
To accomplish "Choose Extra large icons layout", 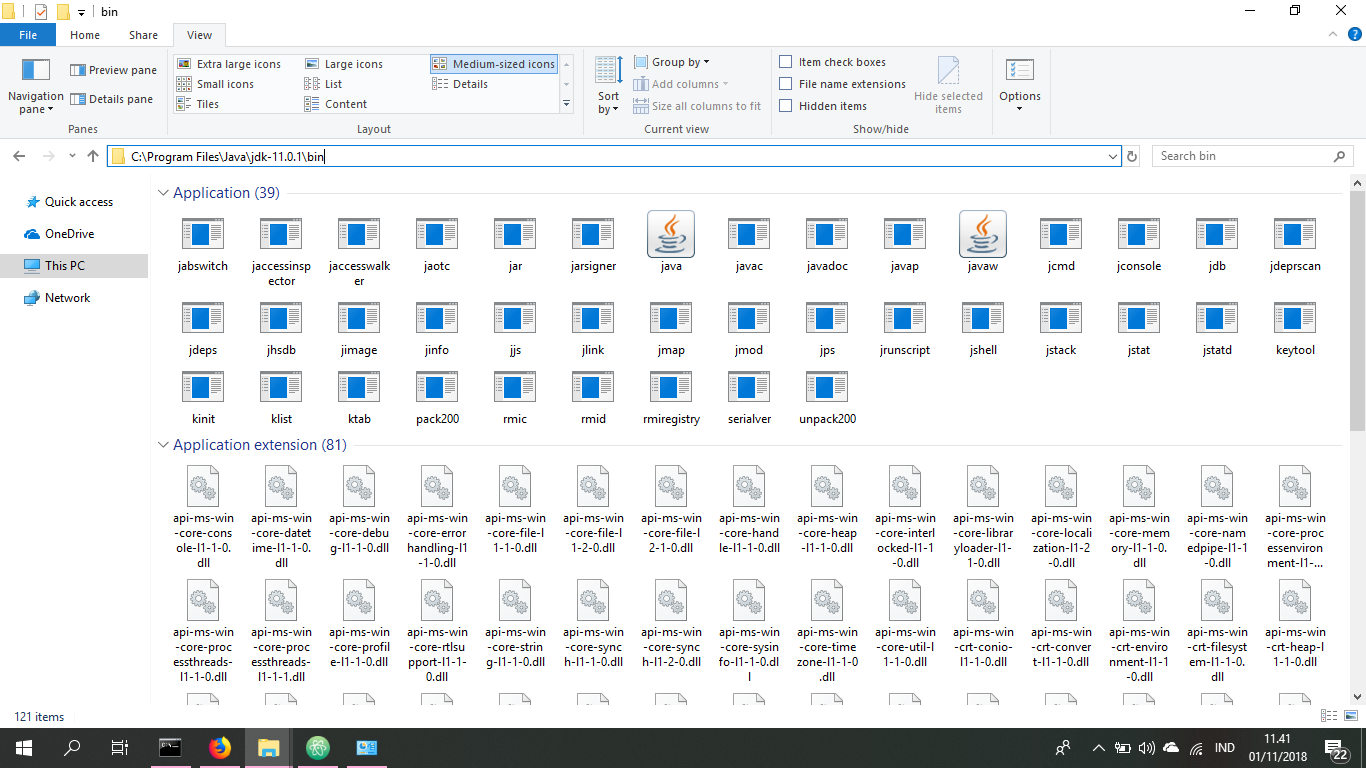I will pos(229,64).
